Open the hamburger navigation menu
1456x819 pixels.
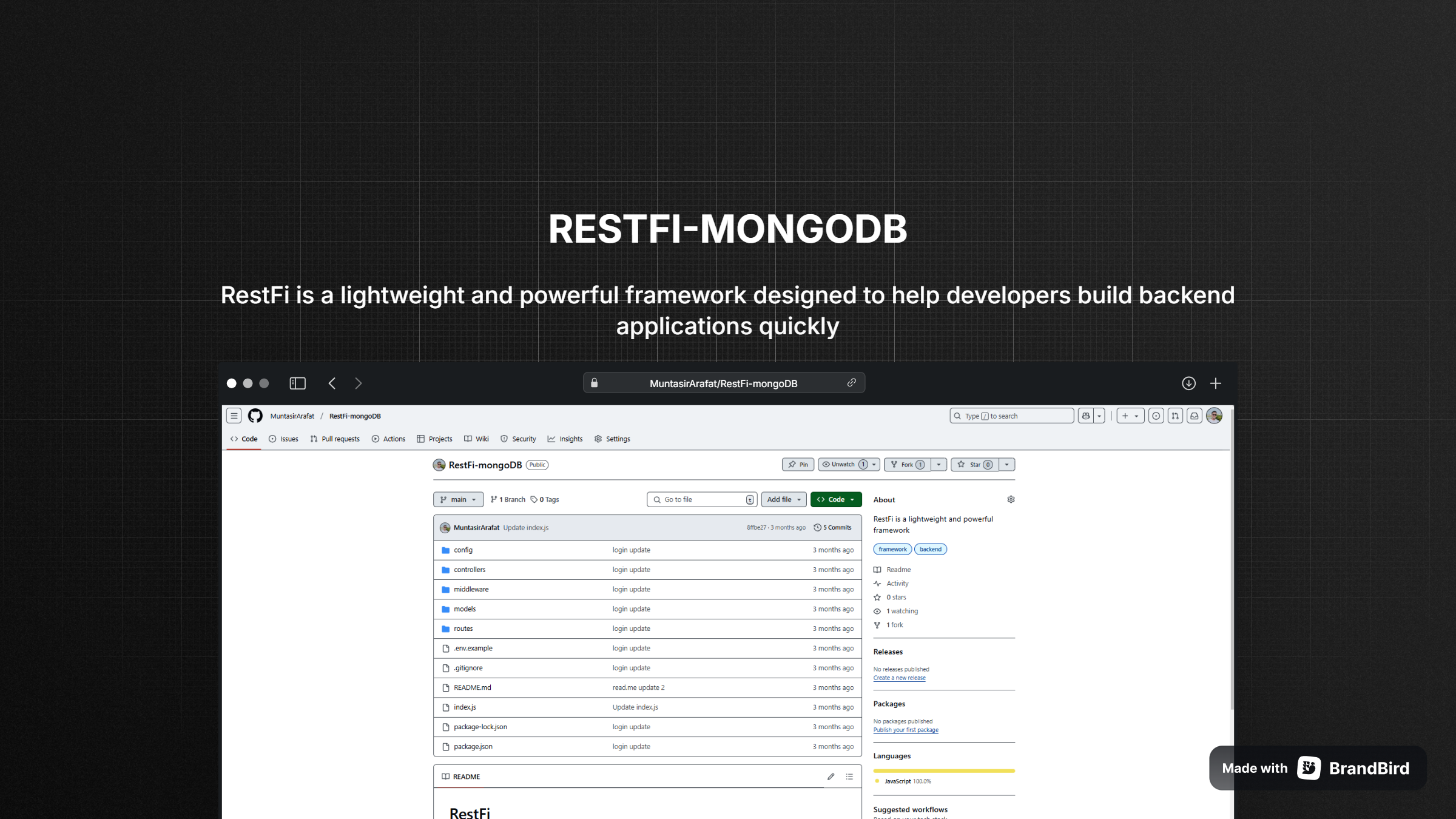(234, 416)
